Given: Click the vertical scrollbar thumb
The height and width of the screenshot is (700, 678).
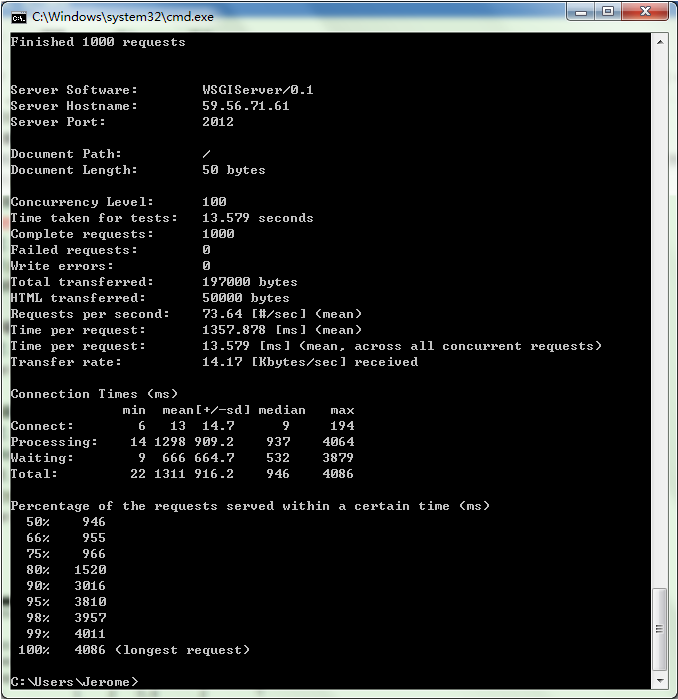Looking at the screenshot, I should click(x=660, y=629).
